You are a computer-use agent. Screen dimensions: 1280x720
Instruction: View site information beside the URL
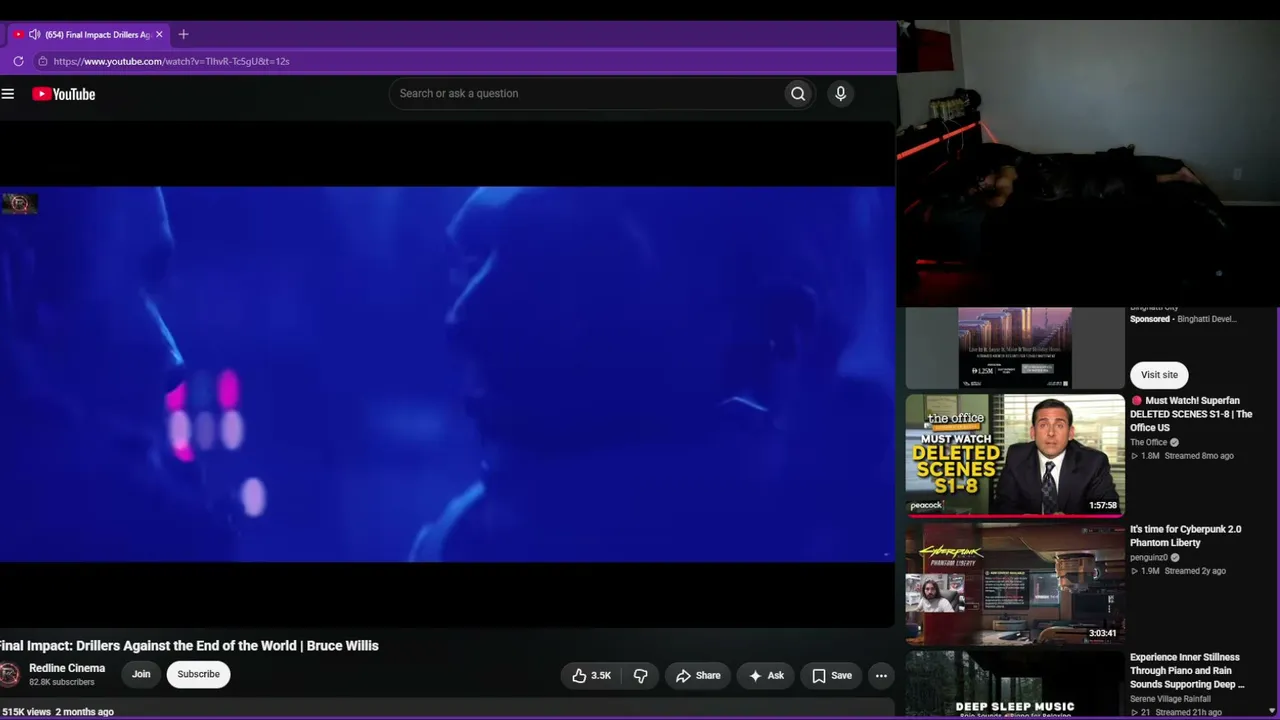click(x=42, y=61)
